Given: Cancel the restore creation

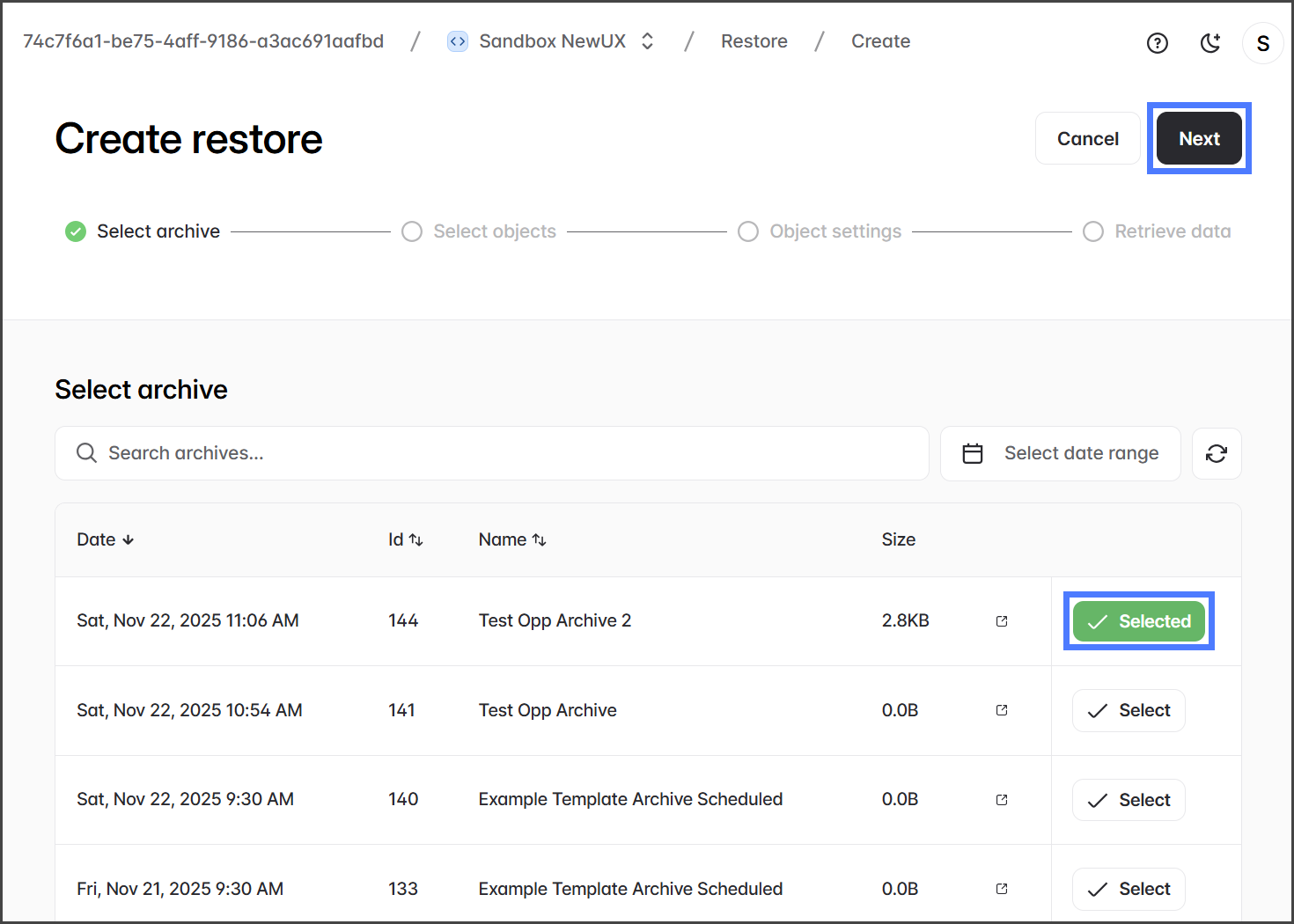Looking at the screenshot, I should point(1087,139).
